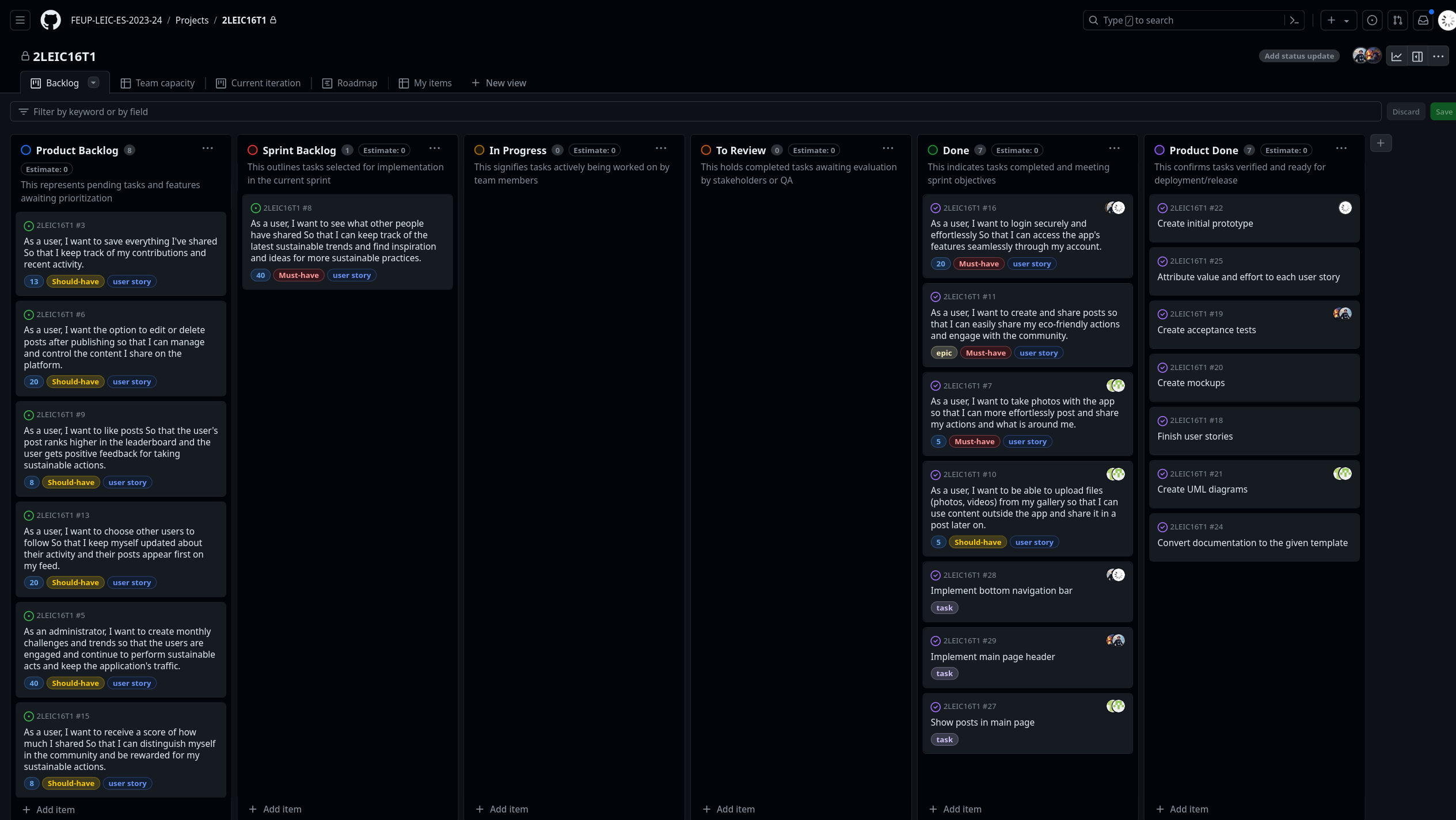The width and height of the screenshot is (1456, 820).
Task: Click the GitHub logo icon
Action: click(51, 20)
